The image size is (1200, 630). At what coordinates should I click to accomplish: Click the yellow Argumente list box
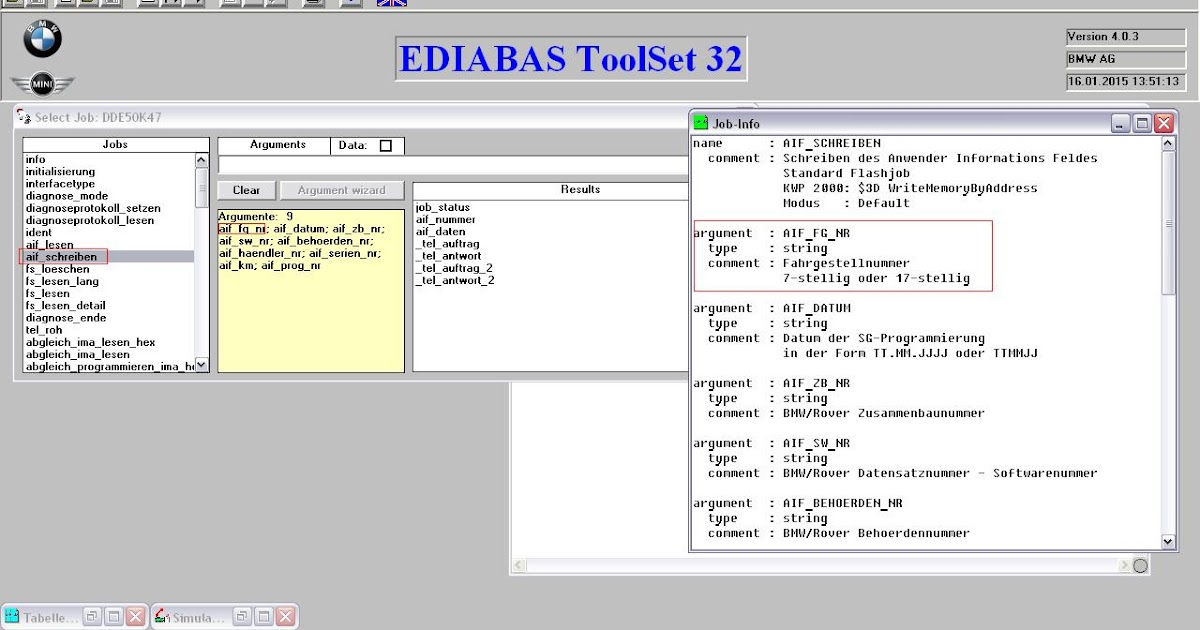[x=311, y=290]
